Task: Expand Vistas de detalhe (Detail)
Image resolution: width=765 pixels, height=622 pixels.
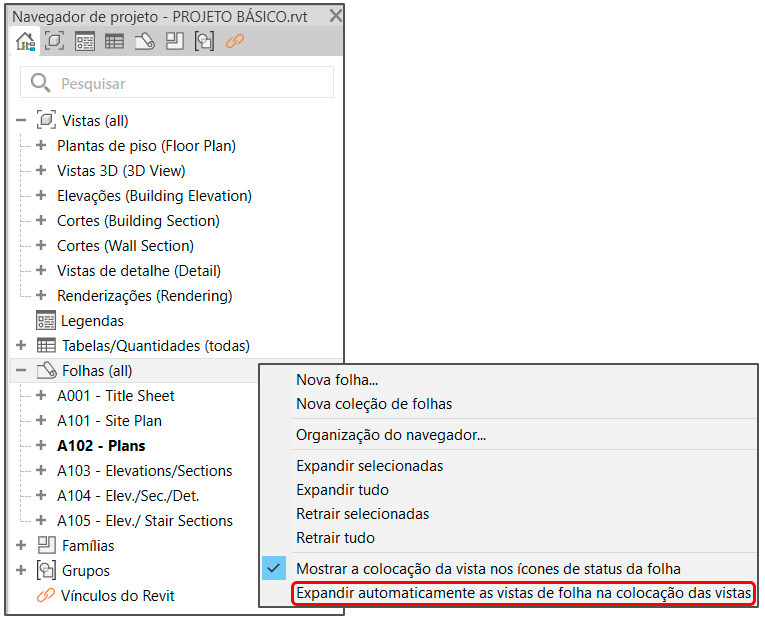Action: coord(41,270)
